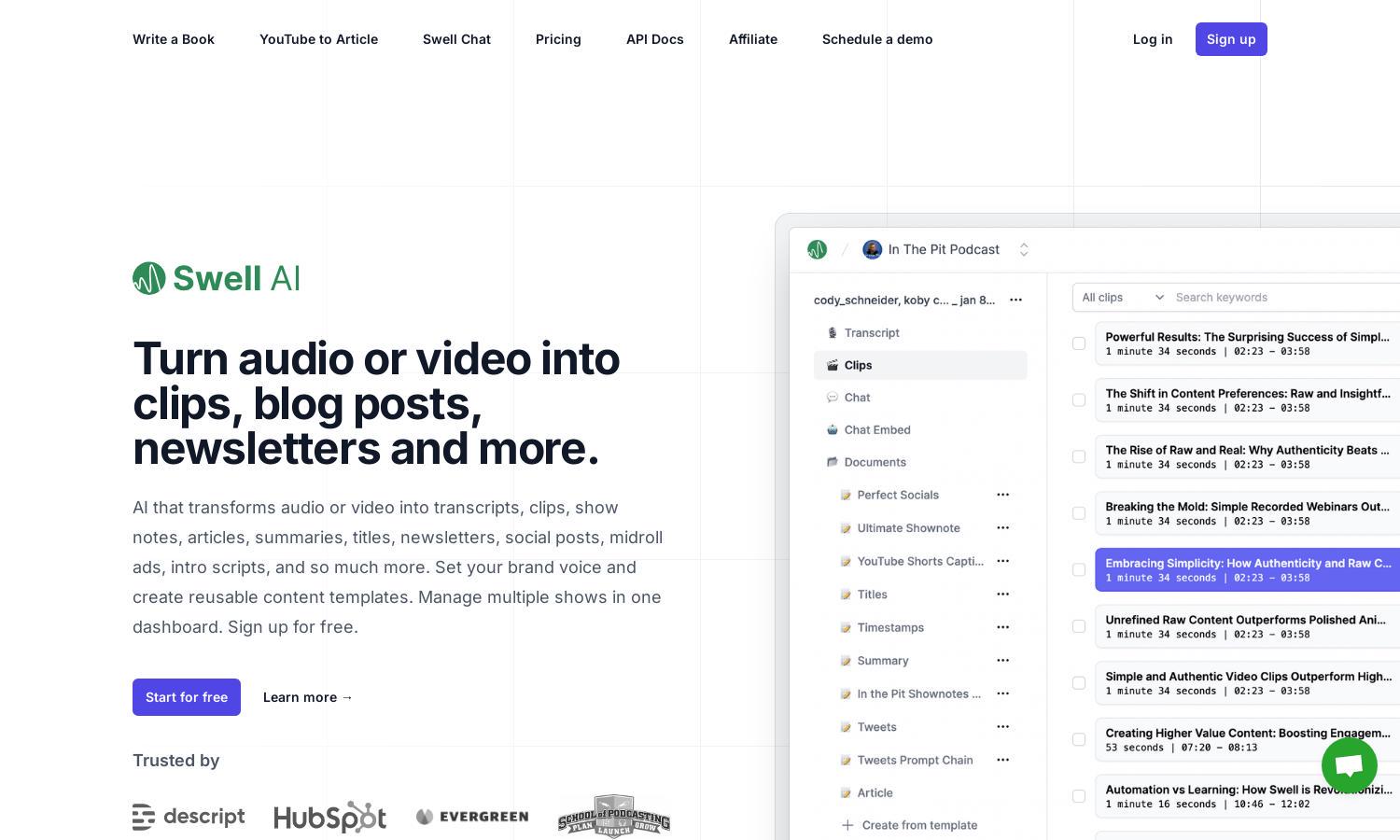This screenshot has height=840, width=1400.
Task: Click the Log in link
Action: coord(1153,39)
